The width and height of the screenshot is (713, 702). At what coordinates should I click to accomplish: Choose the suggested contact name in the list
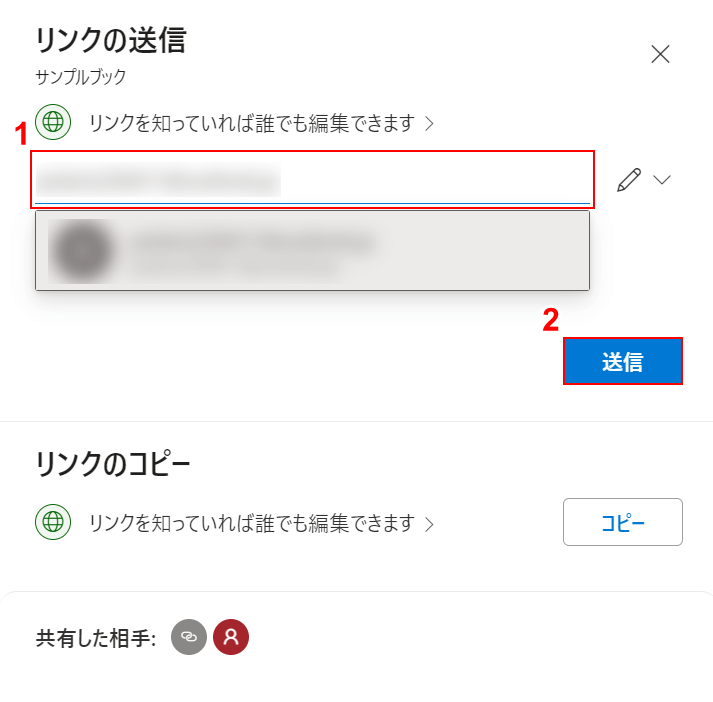coord(252,241)
